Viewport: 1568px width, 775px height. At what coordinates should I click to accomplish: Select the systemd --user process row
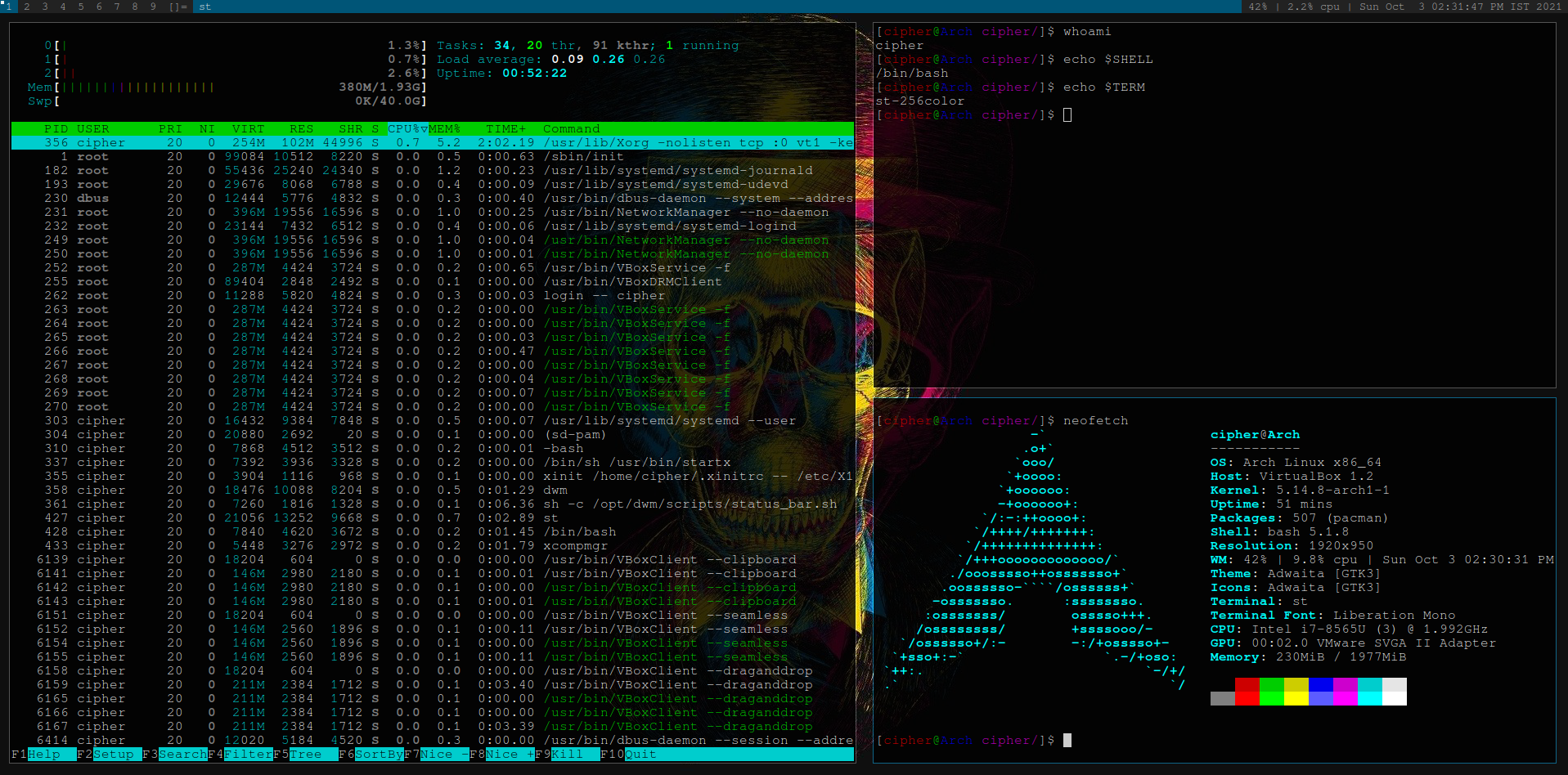point(433,421)
